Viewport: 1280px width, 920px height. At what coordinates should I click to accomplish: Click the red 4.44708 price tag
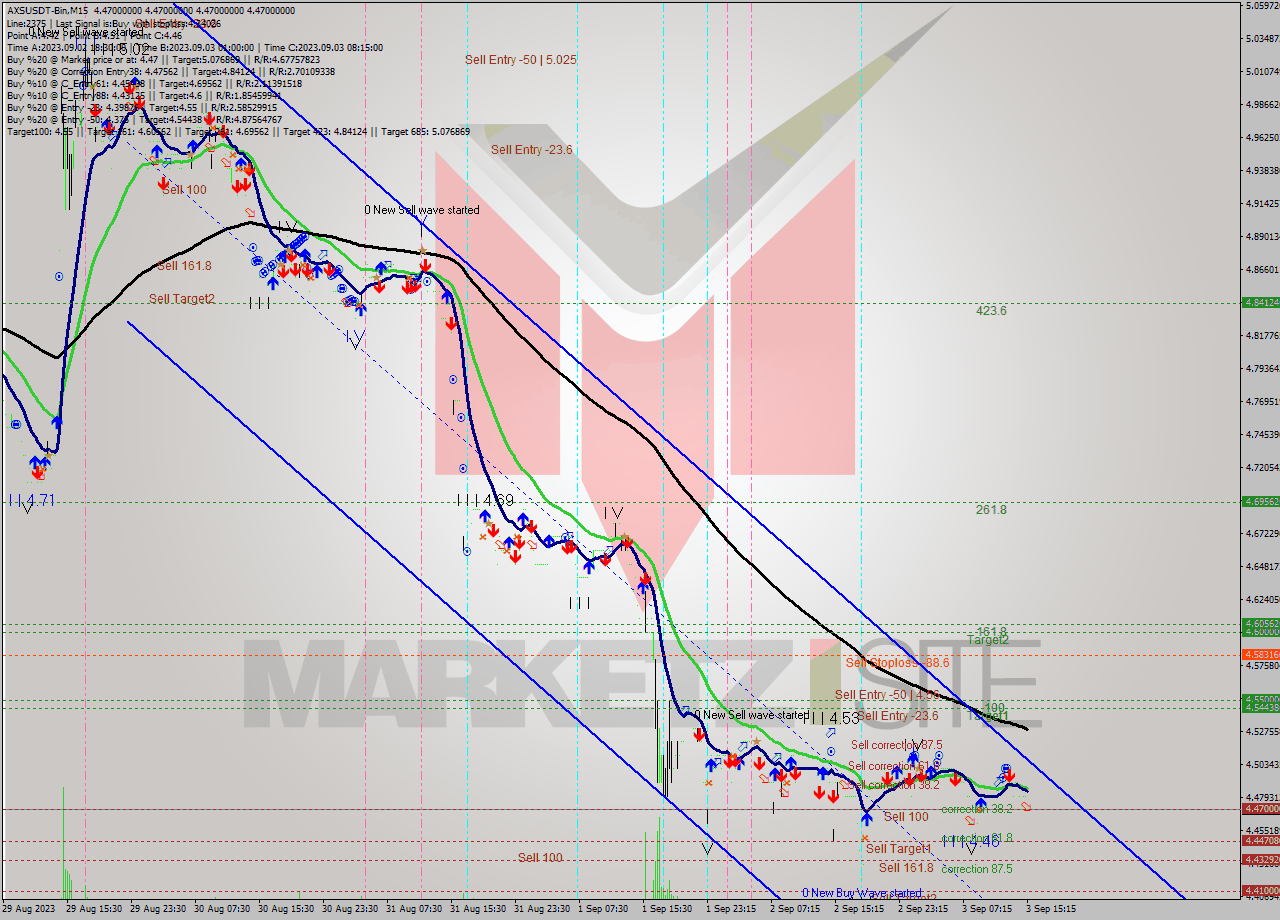1260,841
